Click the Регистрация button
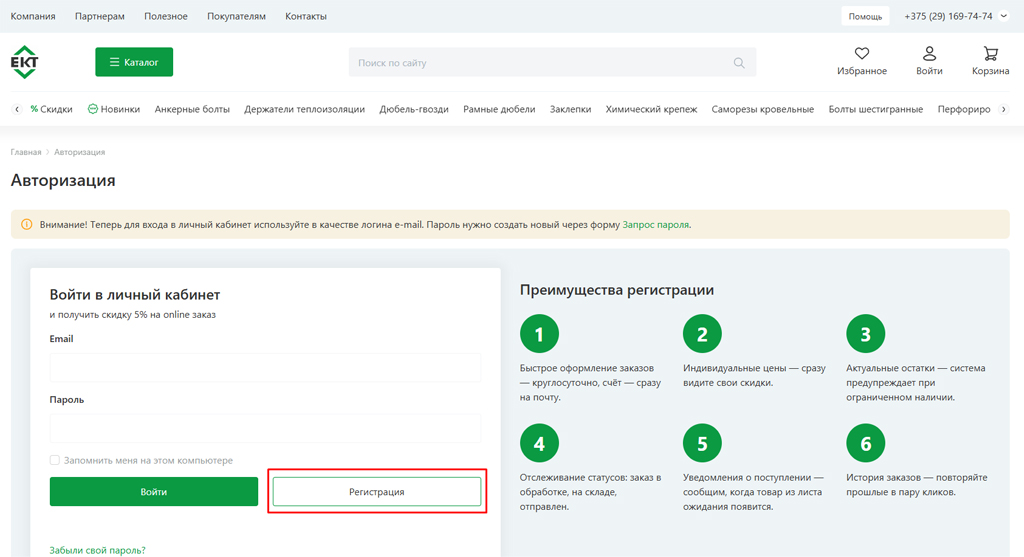This screenshot has width=1024, height=557. (x=377, y=492)
